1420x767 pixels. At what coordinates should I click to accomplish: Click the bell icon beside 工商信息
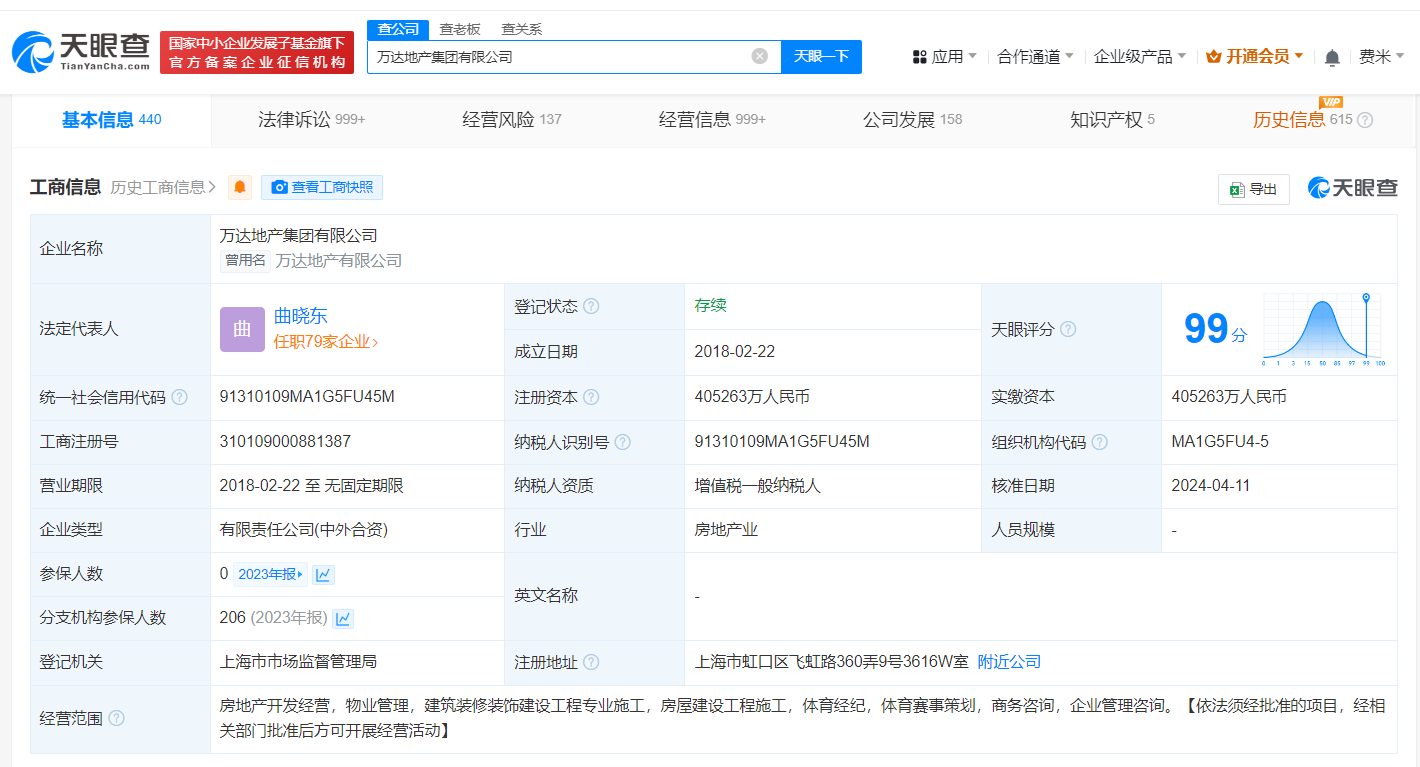pos(239,187)
